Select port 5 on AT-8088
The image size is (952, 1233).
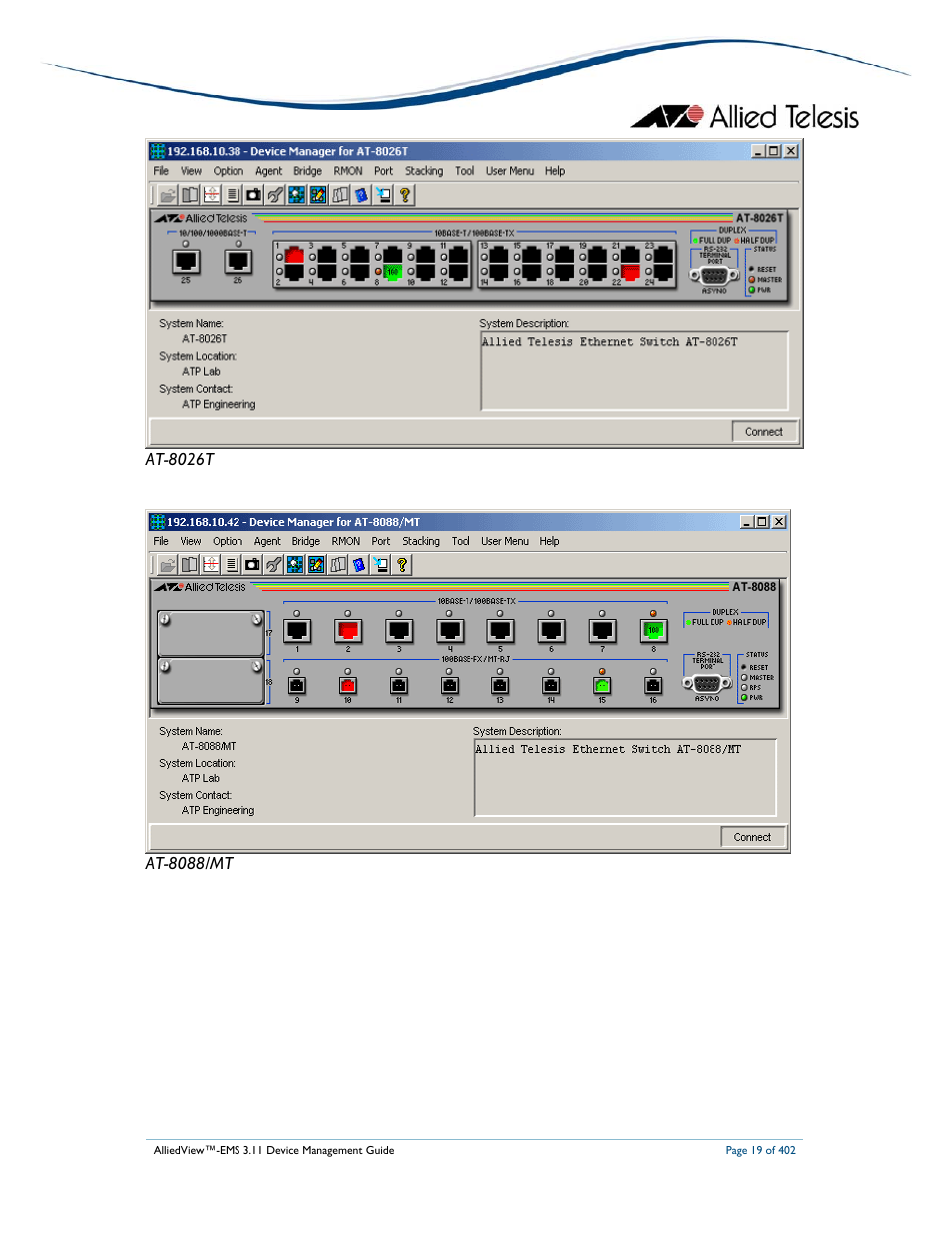click(500, 631)
